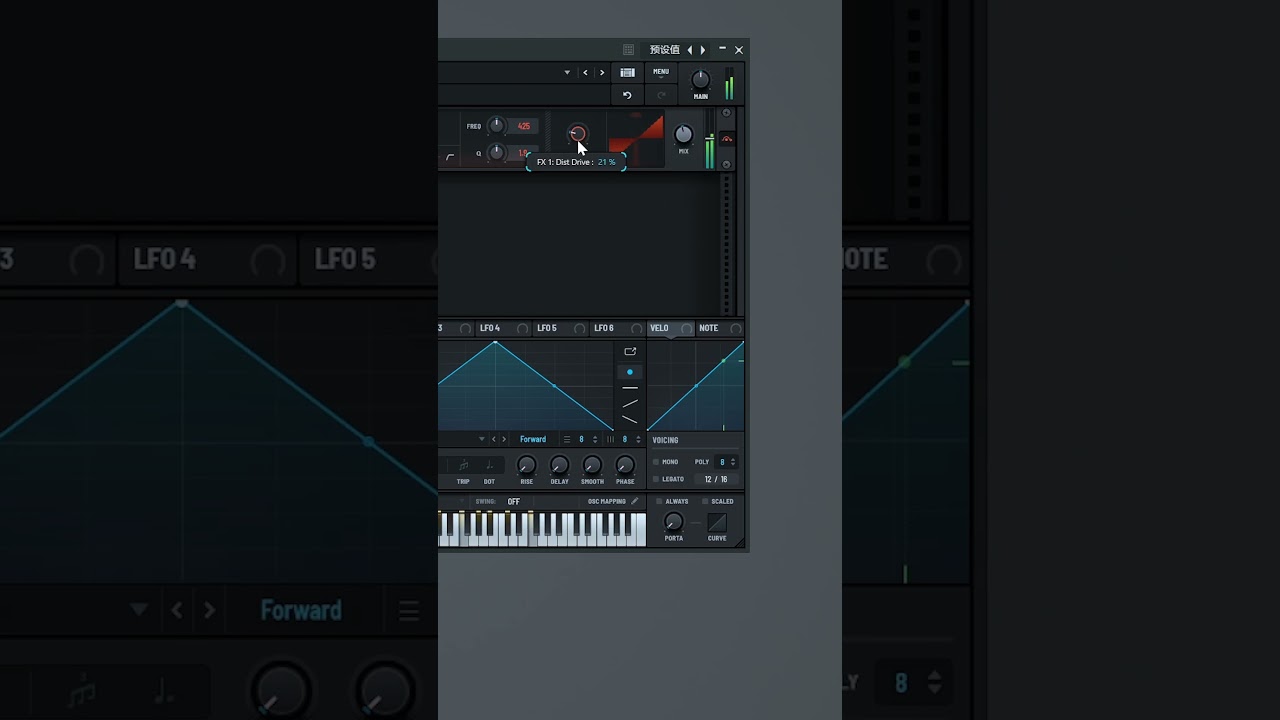The image size is (1280, 720).
Task: Select the flat line LFO tool
Action: (630, 388)
